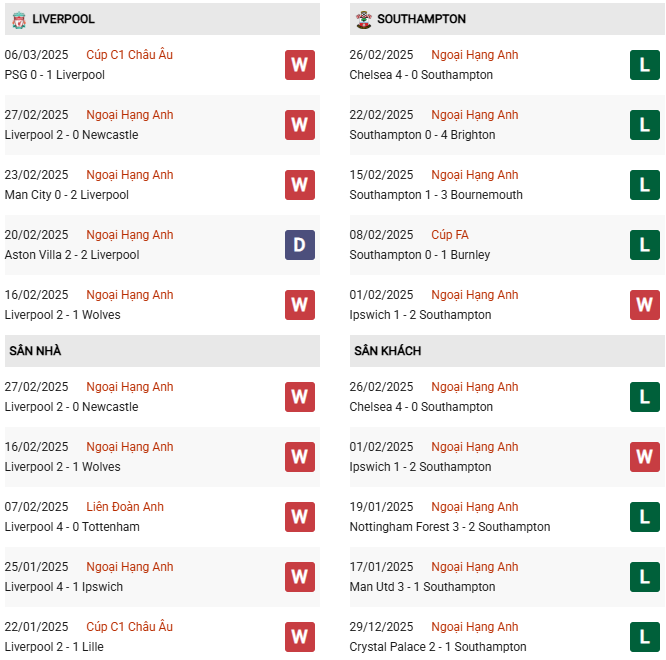Select the SÂN NHÀ section header
The image size is (666, 660).
pos(35,351)
